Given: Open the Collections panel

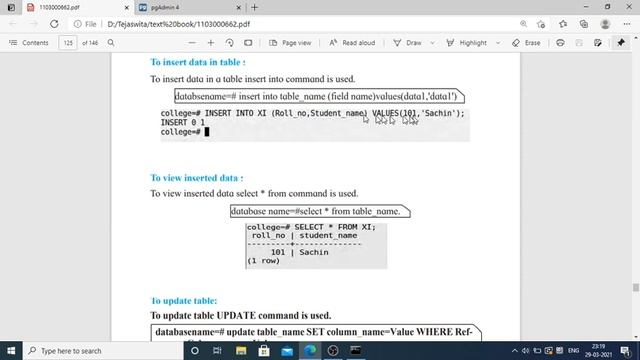Looking at the screenshot, I should tap(584, 24).
